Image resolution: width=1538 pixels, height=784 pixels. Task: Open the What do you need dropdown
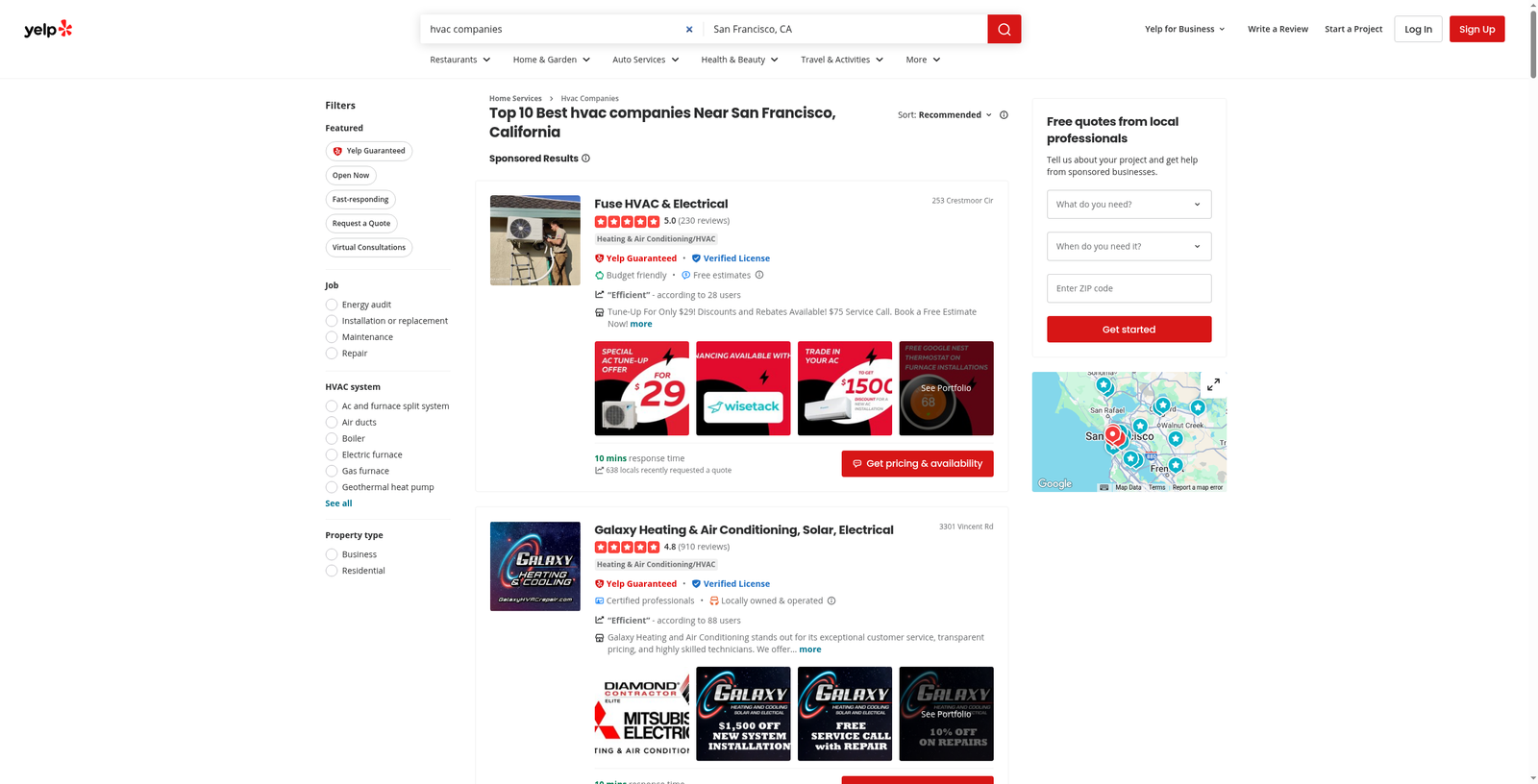tap(1129, 205)
